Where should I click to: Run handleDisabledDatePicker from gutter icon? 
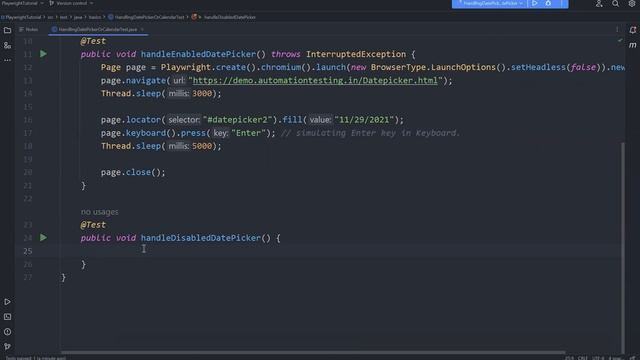pyautogui.click(x=43, y=238)
